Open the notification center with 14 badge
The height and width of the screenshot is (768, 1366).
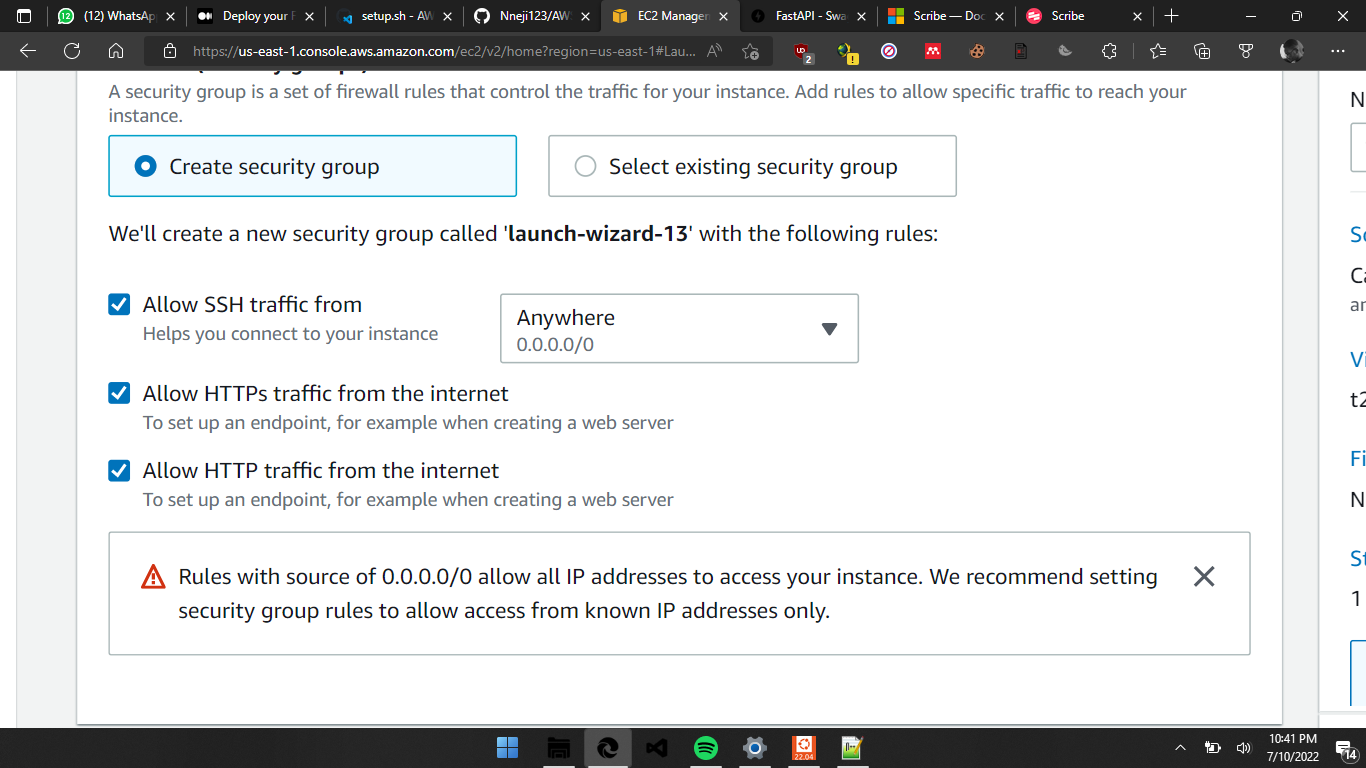click(x=1345, y=748)
